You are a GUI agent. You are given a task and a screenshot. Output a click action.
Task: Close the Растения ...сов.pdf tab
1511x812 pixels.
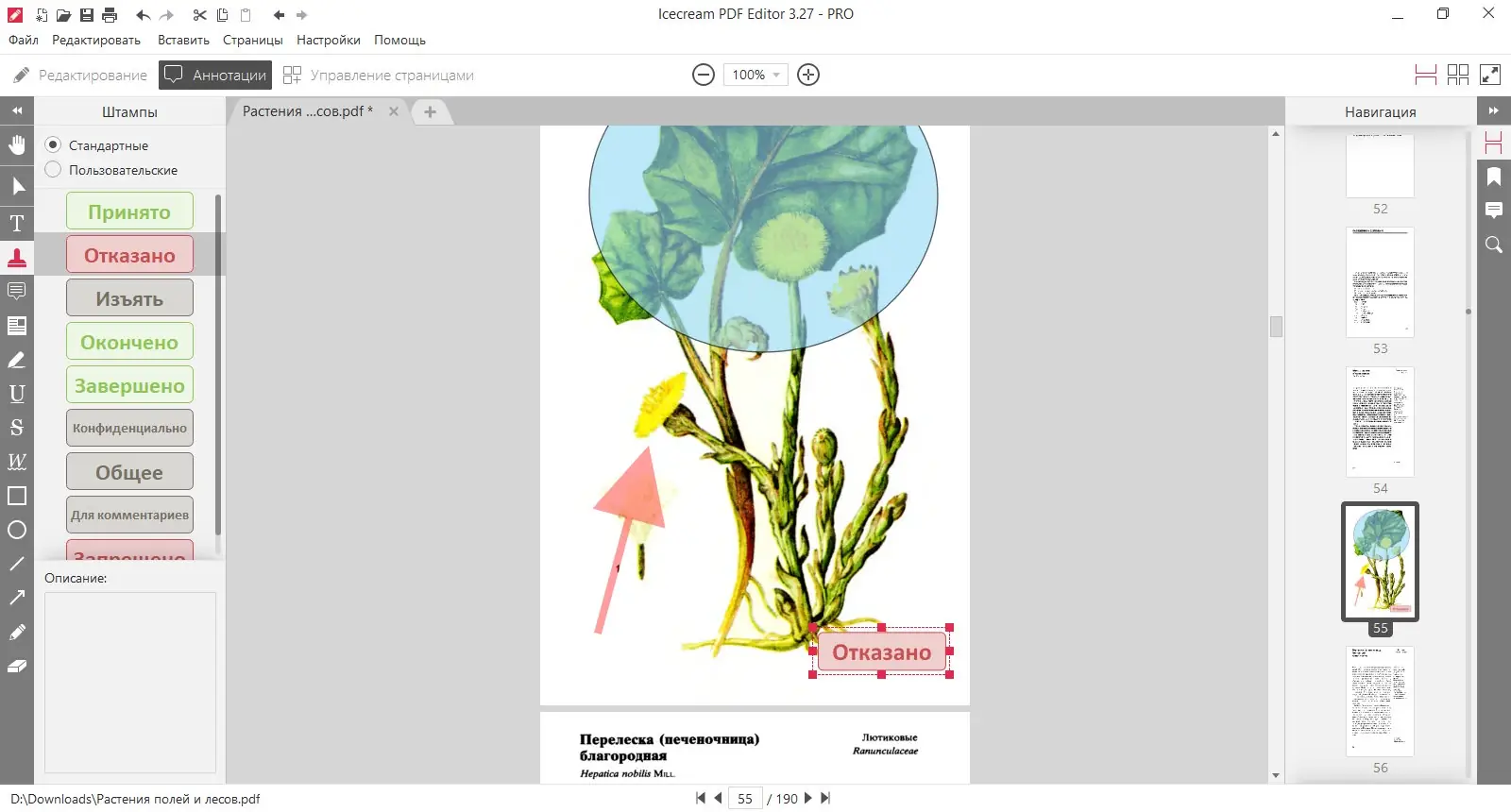(x=394, y=111)
